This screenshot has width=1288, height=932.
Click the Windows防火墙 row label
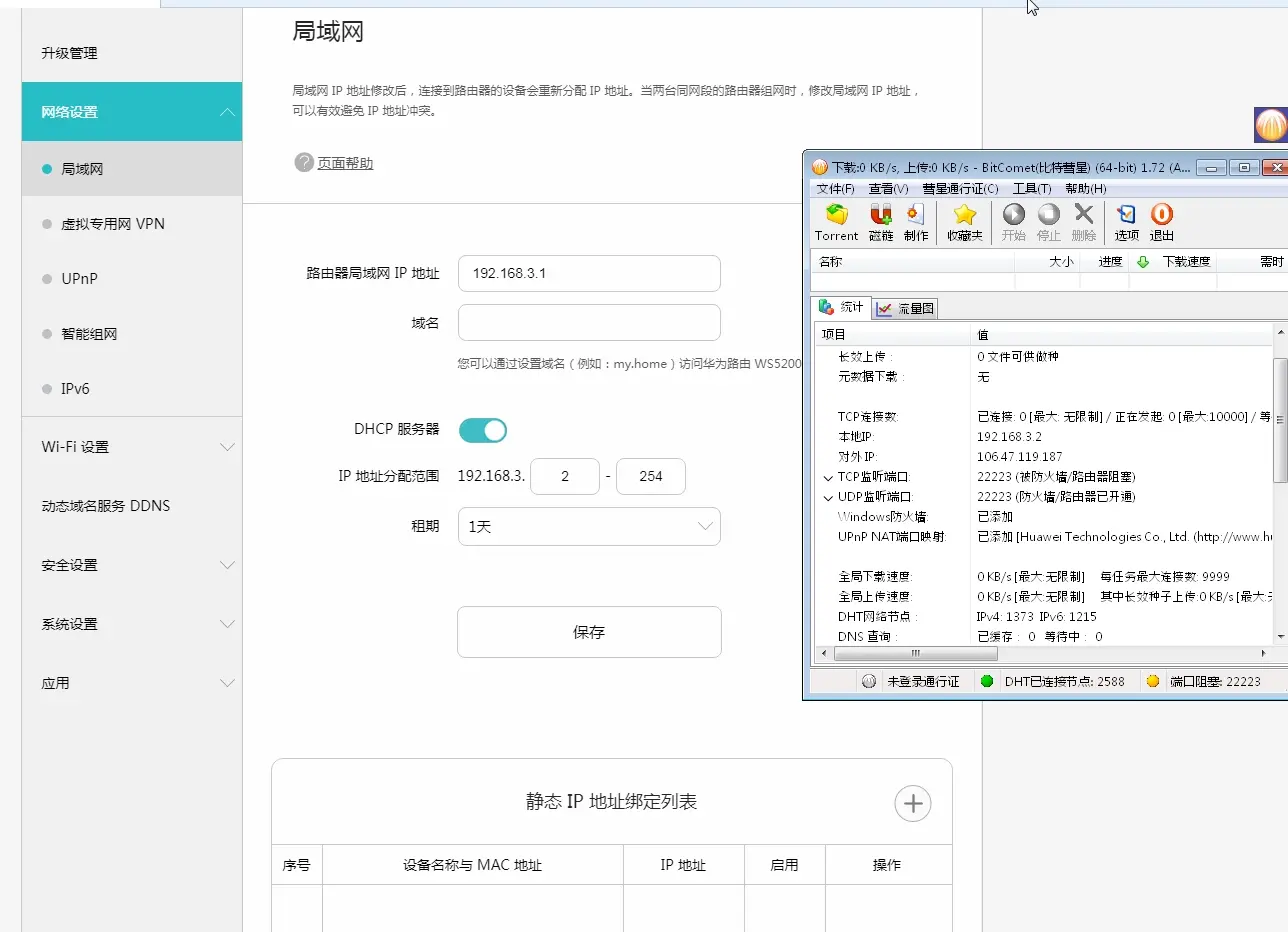(883, 517)
